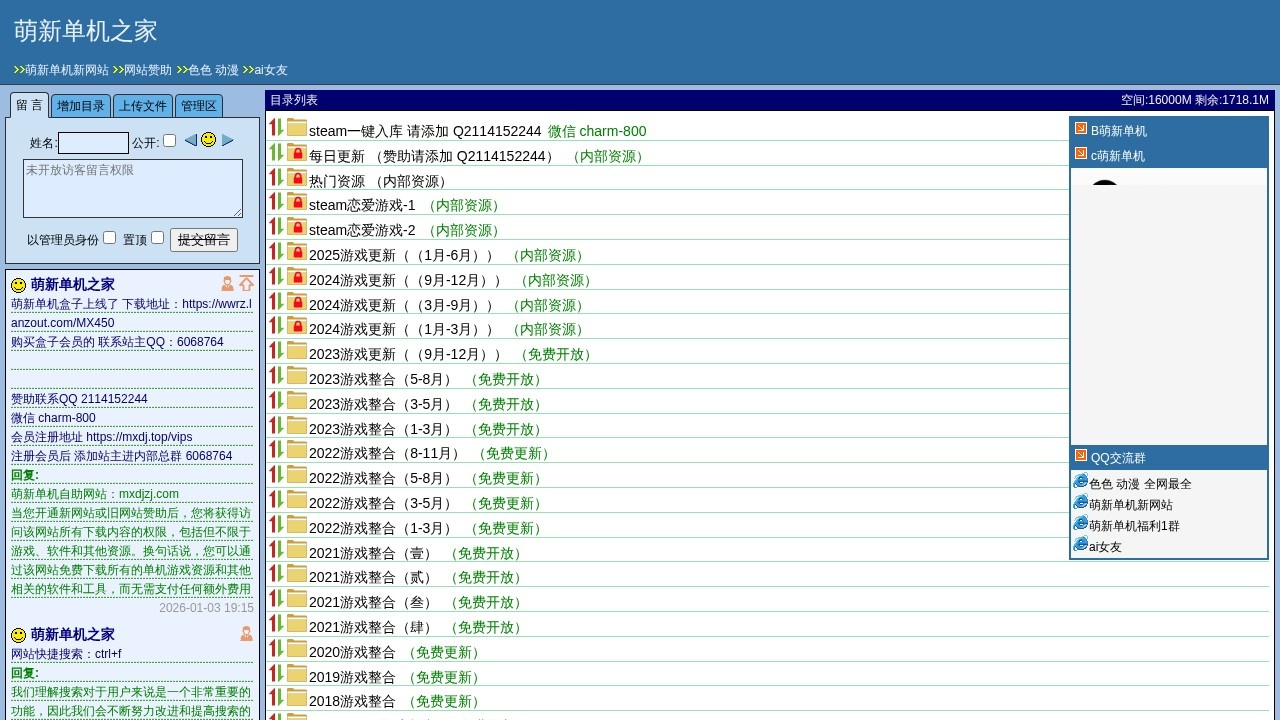Click the next emoticon right arrow
The image size is (1280, 720).
pos(228,140)
